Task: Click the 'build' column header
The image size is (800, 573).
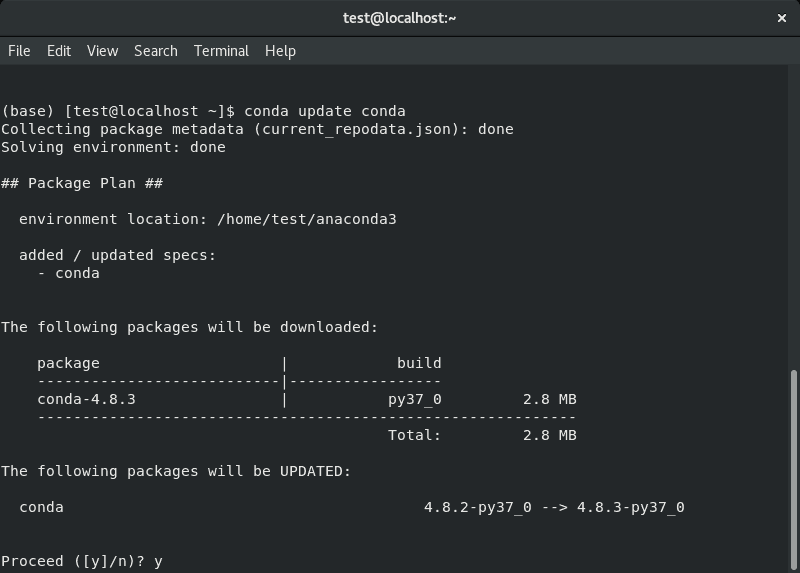Action: click(x=419, y=363)
